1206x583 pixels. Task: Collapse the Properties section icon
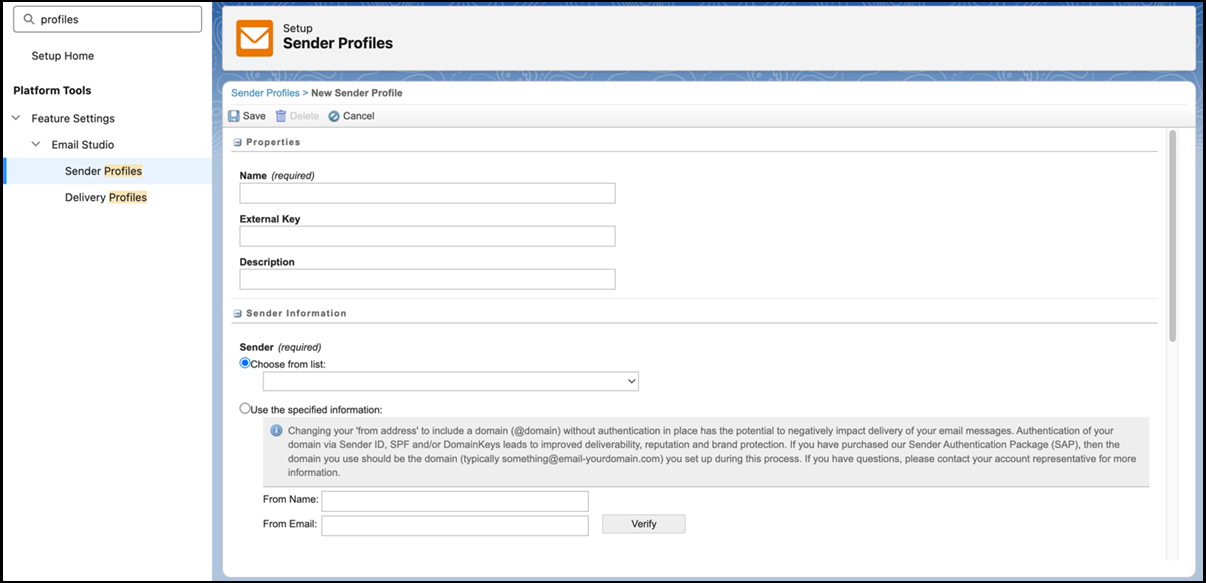click(x=237, y=141)
